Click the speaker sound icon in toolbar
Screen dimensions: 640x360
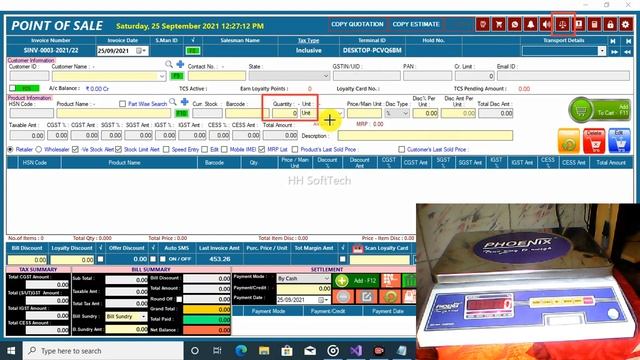547,24
